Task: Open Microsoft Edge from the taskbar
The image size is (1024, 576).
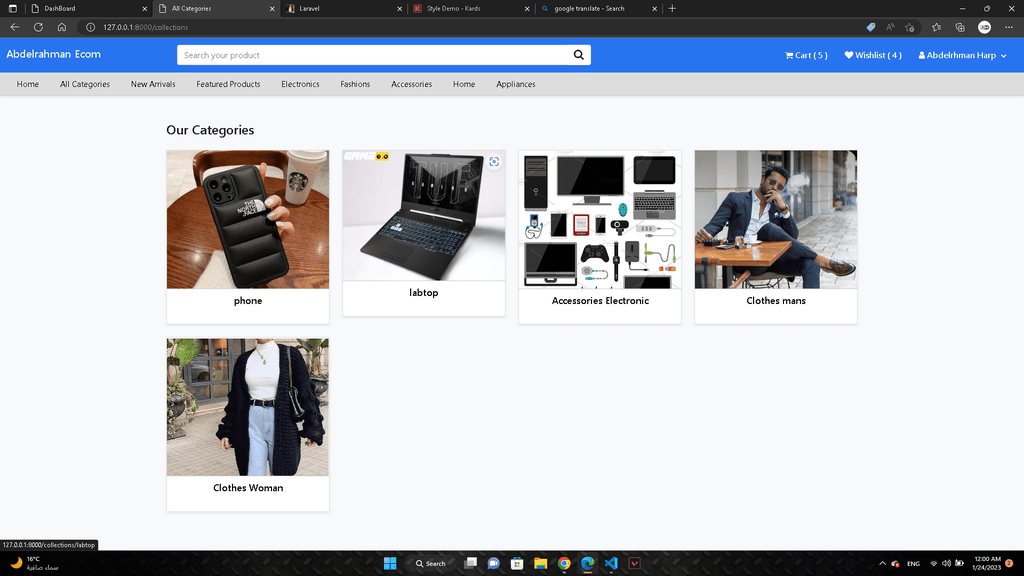Action: pyautogui.click(x=587, y=563)
